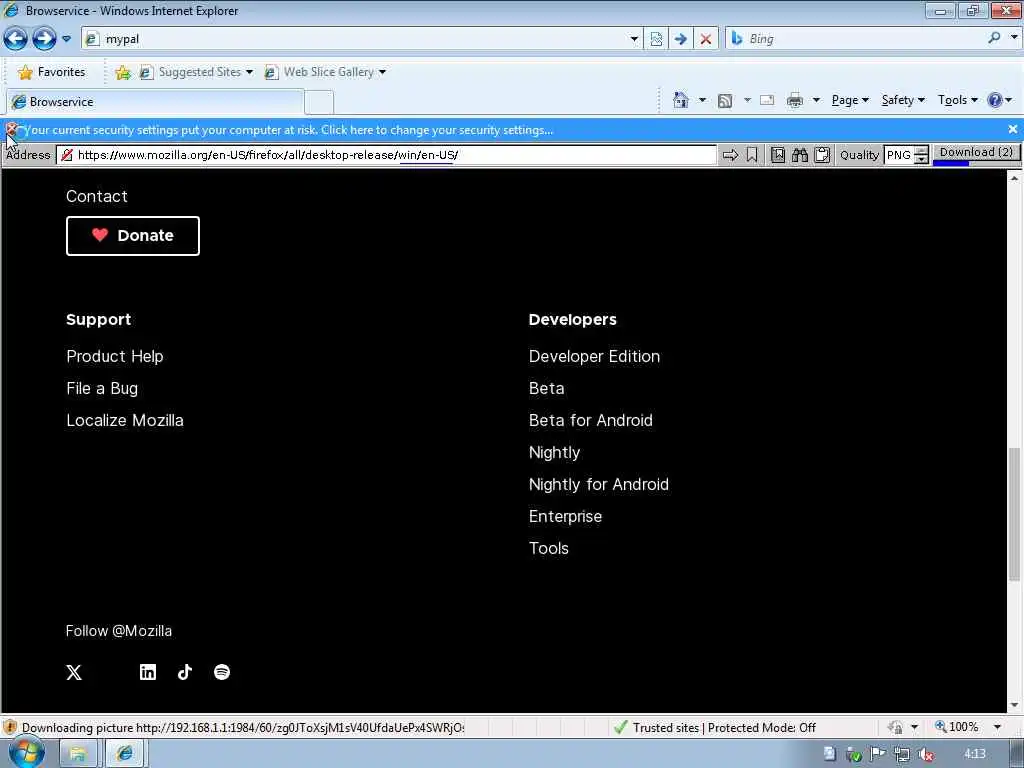Open the File a Bug link

pyautogui.click(x=102, y=389)
